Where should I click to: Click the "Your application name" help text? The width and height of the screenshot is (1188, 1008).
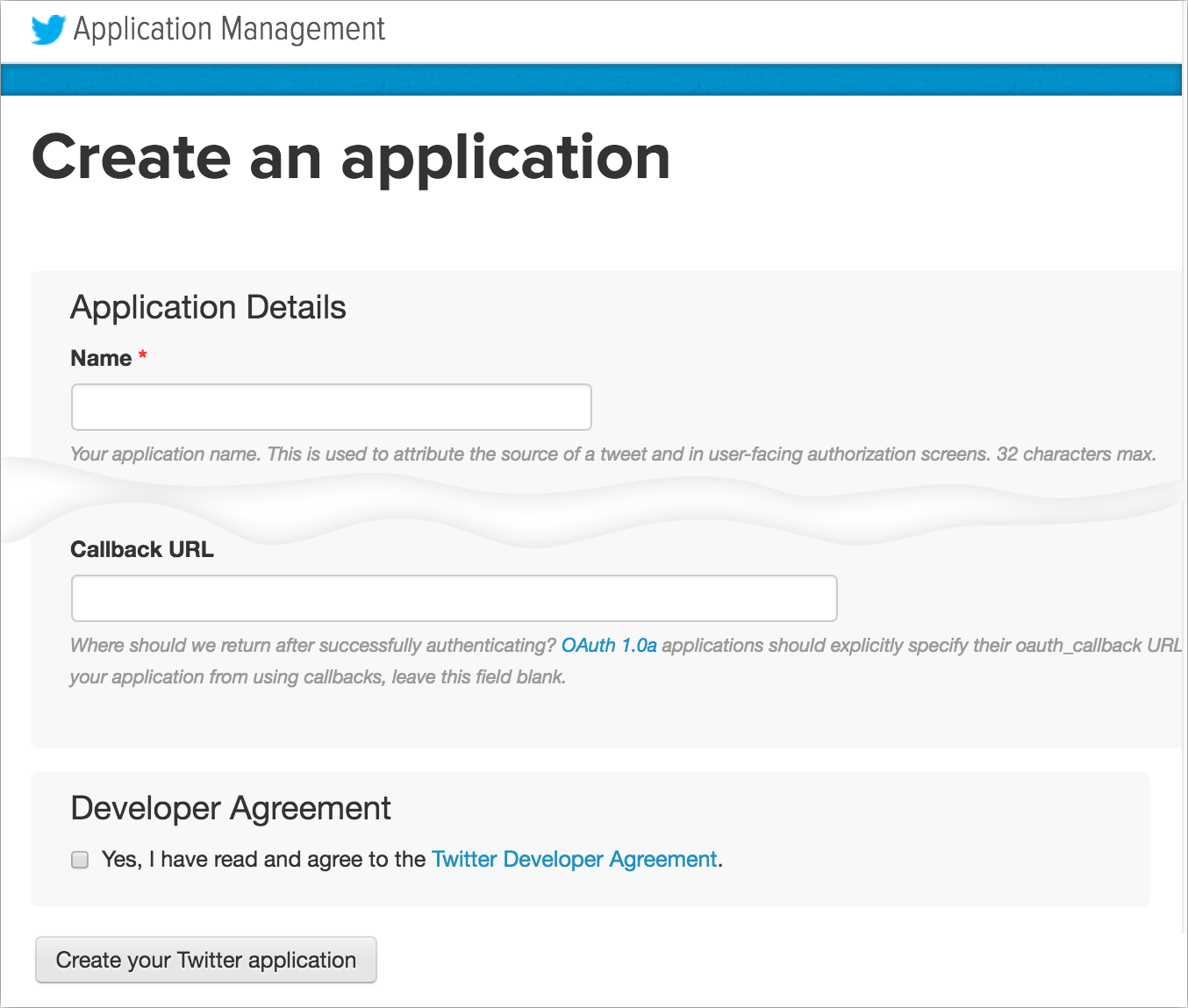pos(613,454)
